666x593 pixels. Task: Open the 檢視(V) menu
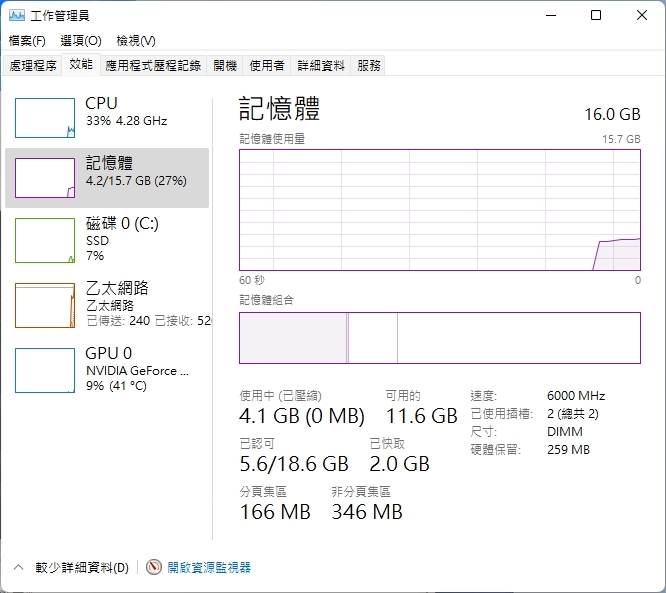135,41
